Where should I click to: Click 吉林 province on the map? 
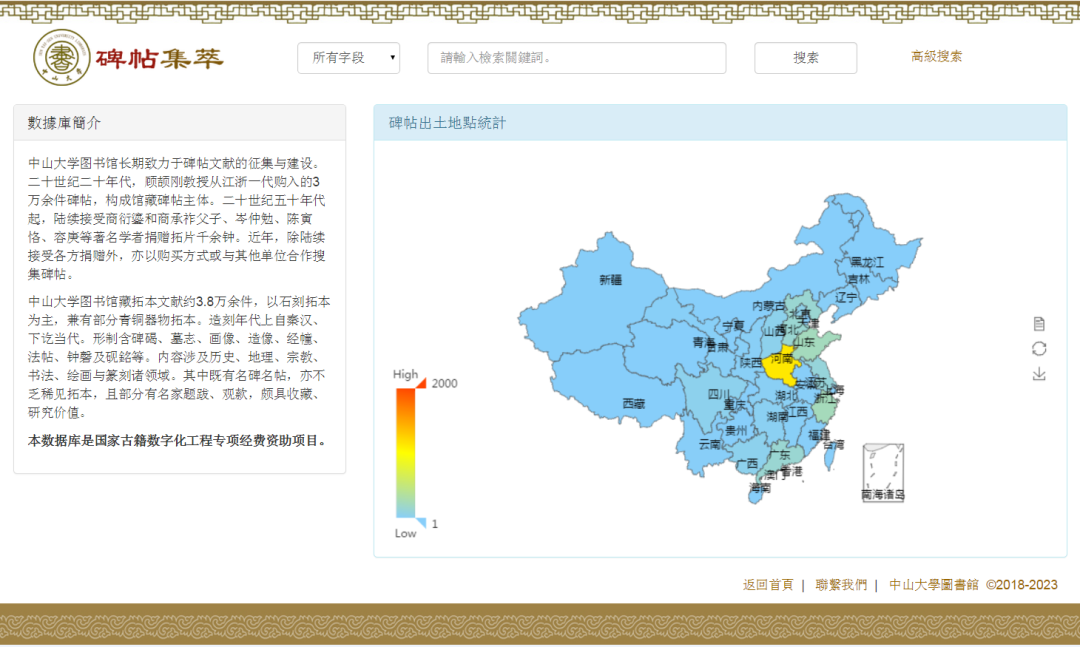(858, 279)
